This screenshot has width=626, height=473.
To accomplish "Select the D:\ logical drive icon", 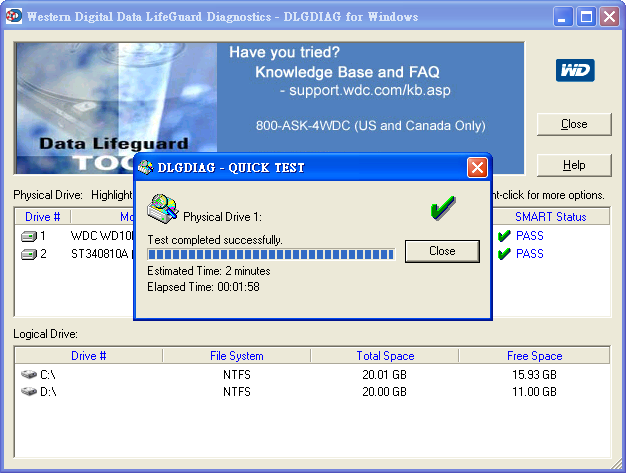I will (x=29, y=392).
